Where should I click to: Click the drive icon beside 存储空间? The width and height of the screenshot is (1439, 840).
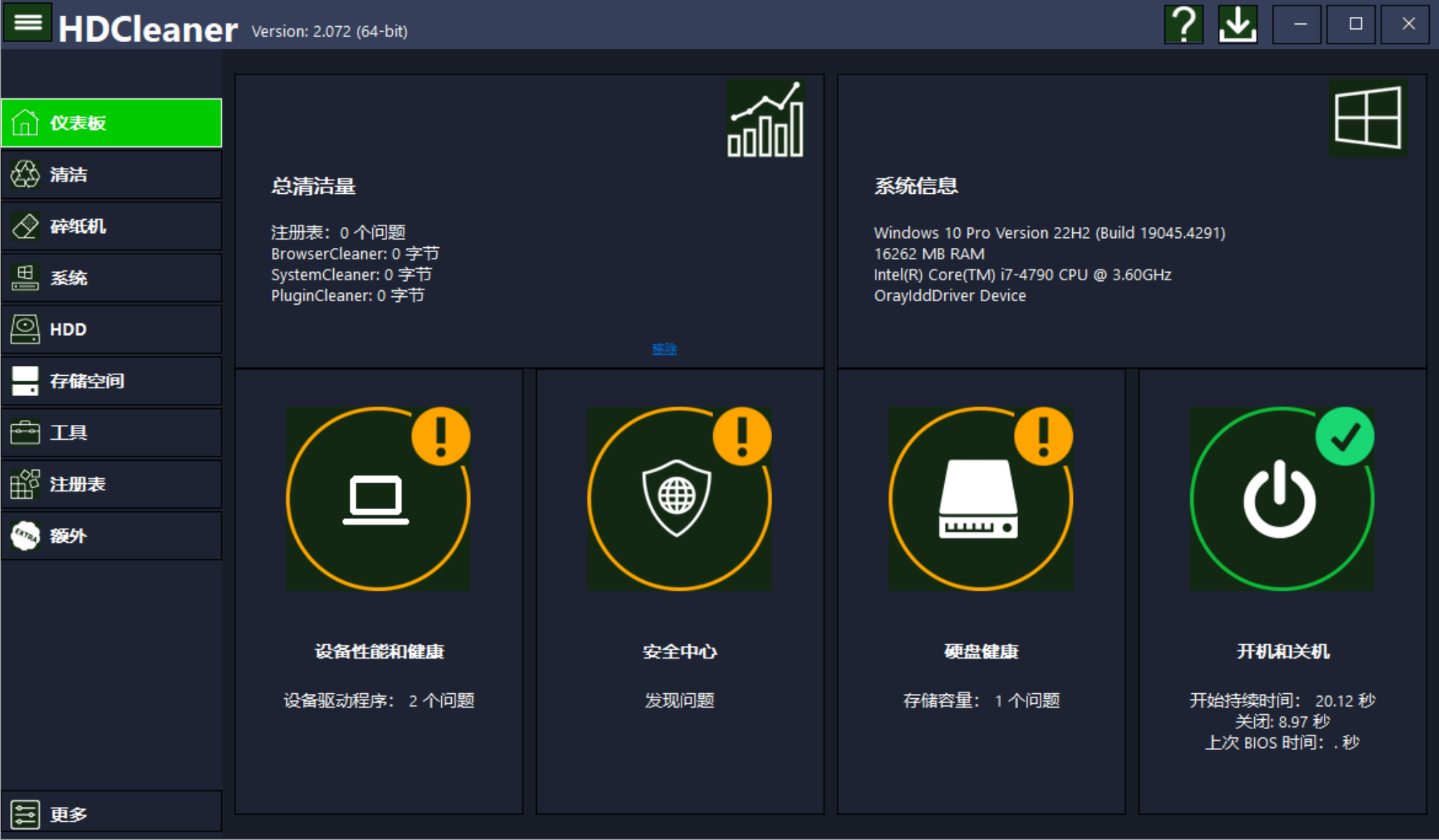(x=25, y=381)
